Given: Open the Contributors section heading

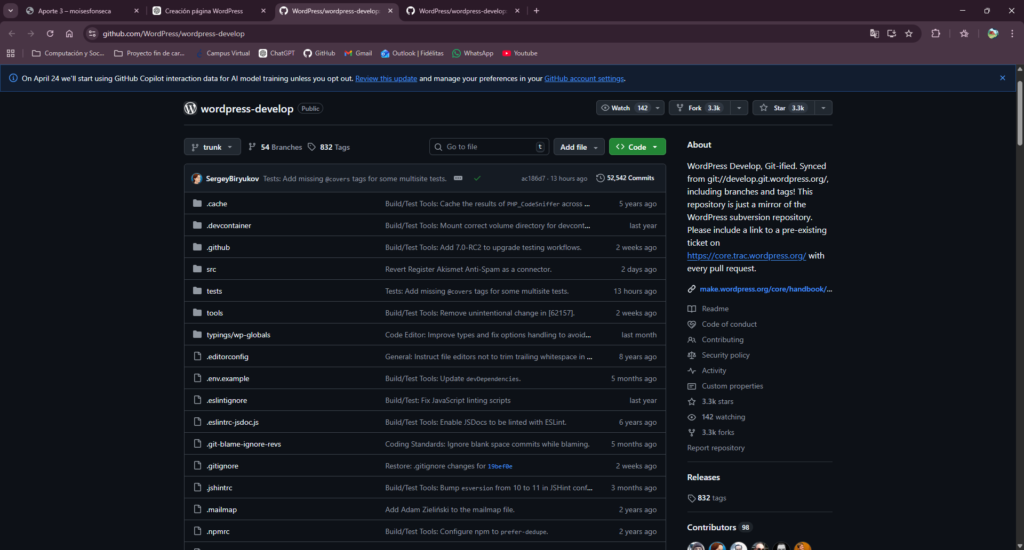Looking at the screenshot, I should click(711, 527).
